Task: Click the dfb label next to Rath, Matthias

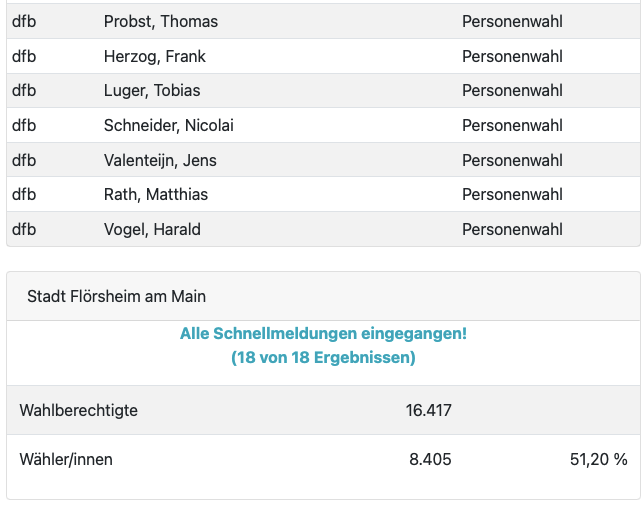Action: [x=24, y=195]
